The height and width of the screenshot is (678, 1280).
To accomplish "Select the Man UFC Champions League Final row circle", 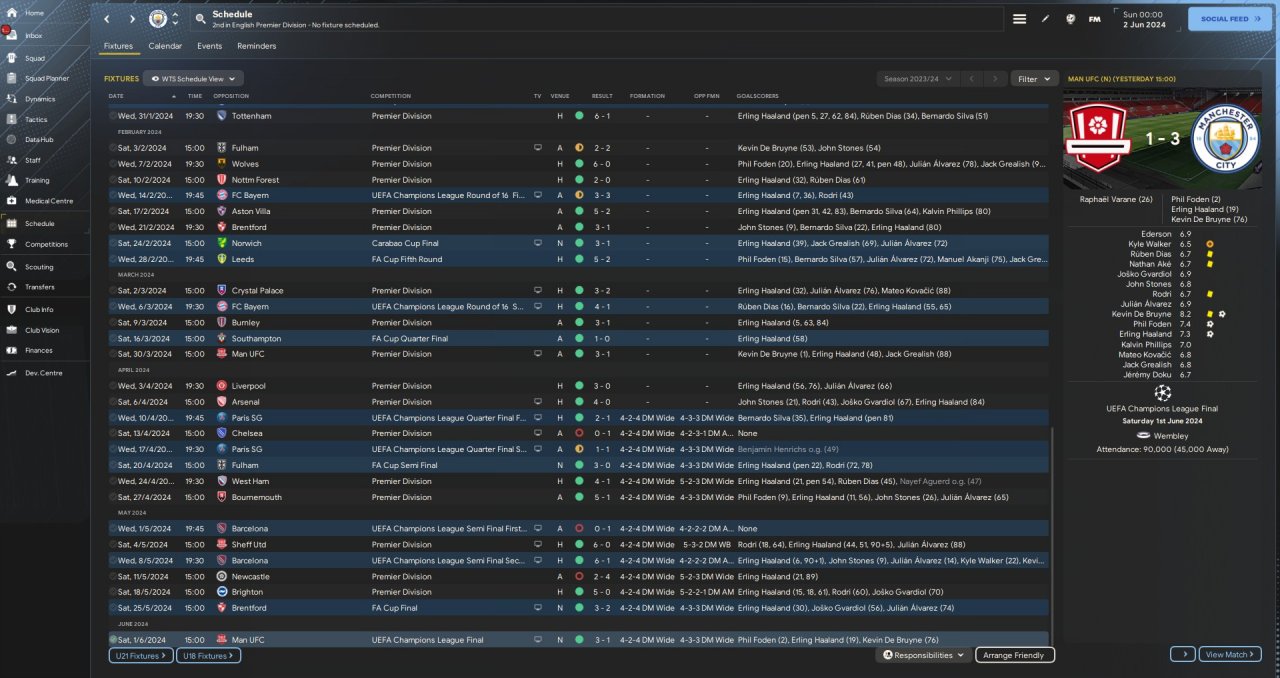I will click(x=112, y=640).
